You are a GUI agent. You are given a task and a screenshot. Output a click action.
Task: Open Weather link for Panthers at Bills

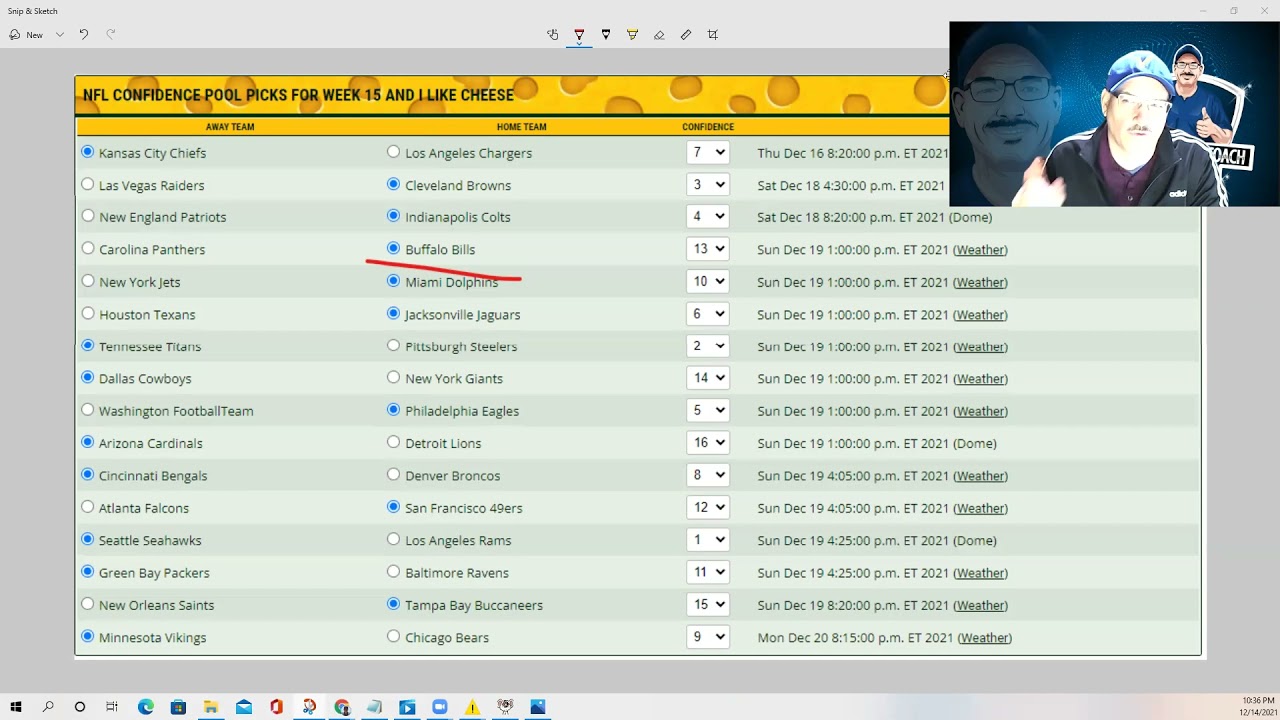pyautogui.click(x=980, y=250)
